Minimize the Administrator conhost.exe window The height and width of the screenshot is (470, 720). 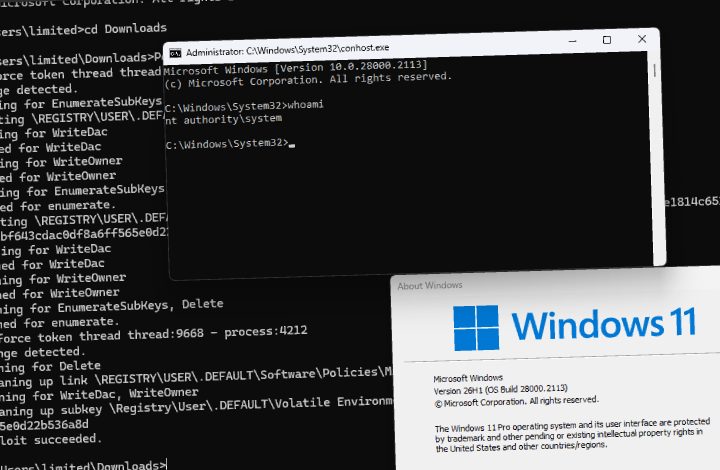coord(572,41)
